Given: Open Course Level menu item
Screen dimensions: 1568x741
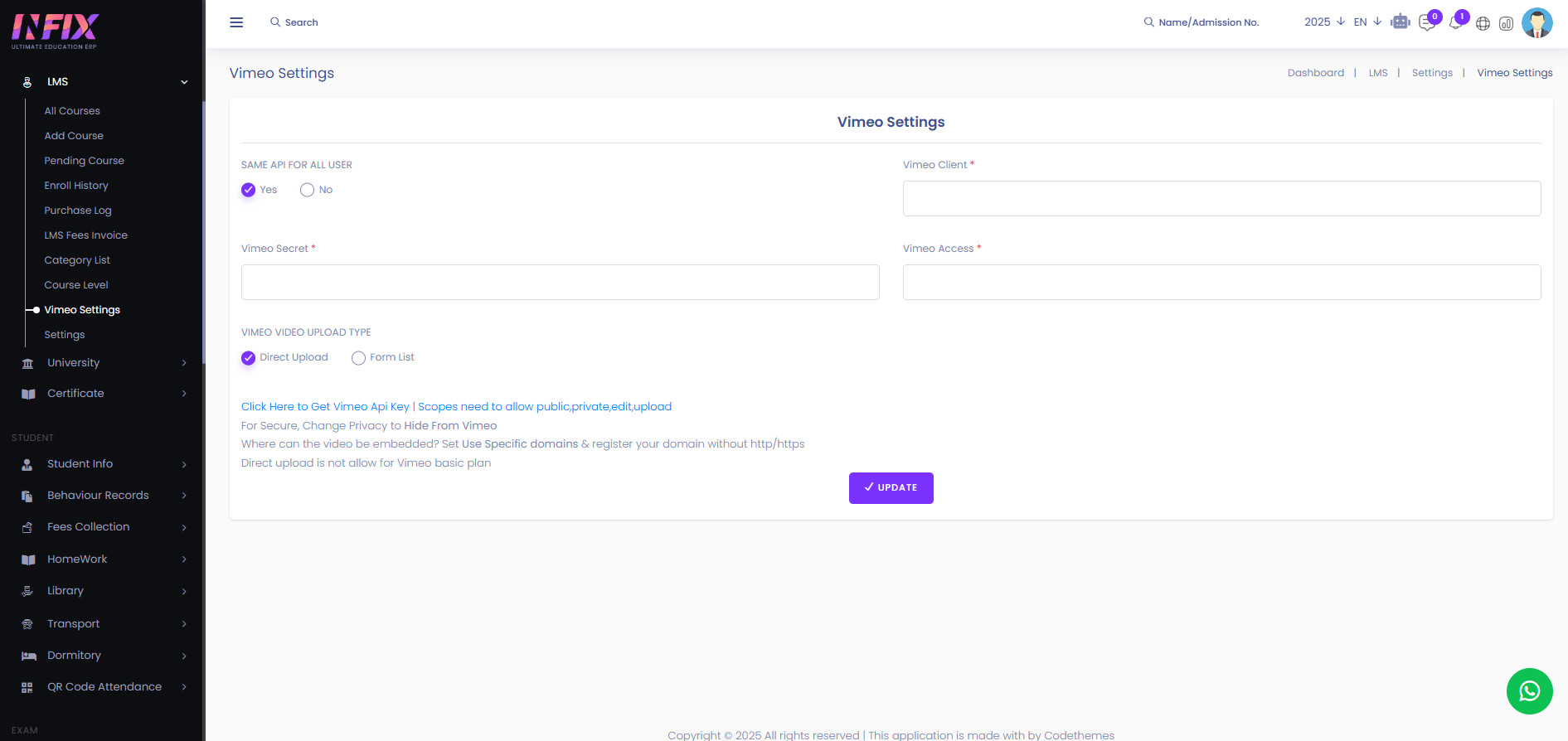Looking at the screenshot, I should tap(76, 285).
